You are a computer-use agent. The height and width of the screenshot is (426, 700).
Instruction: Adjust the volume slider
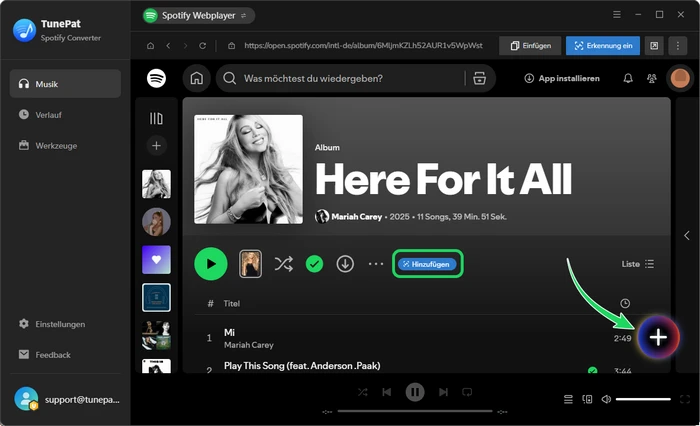coord(643,399)
